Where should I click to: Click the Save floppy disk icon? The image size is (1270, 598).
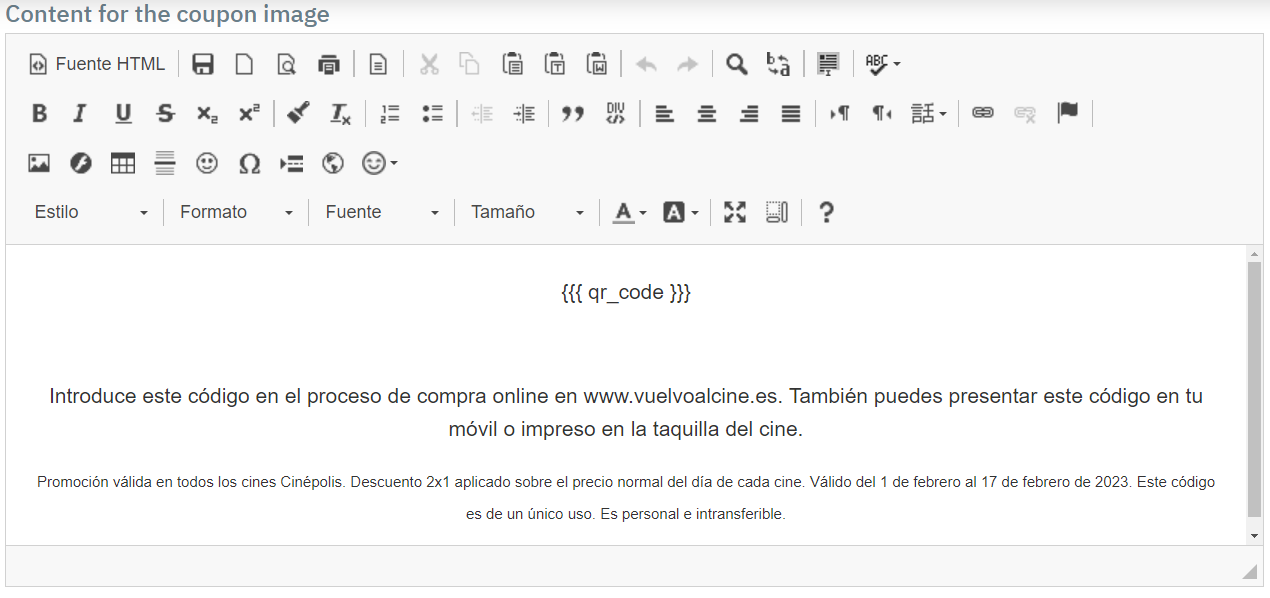(203, 64)
